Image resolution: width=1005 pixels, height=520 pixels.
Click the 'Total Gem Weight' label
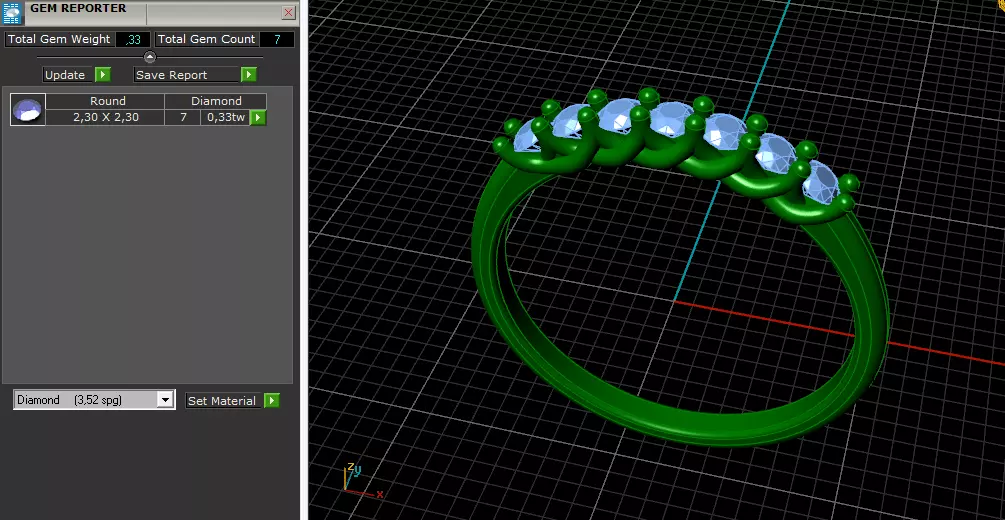(x=59, y=39)
